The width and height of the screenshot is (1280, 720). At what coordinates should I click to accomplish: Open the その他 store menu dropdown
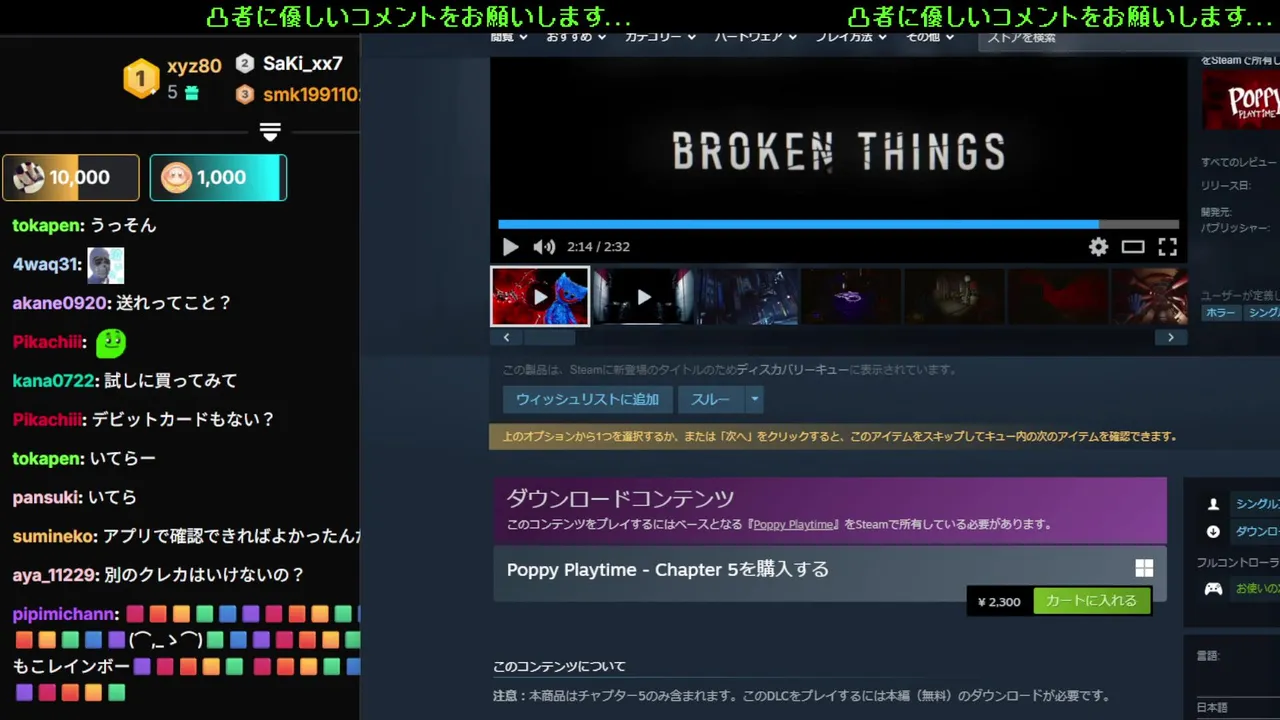pyautogui.click(x=930, y=37)
